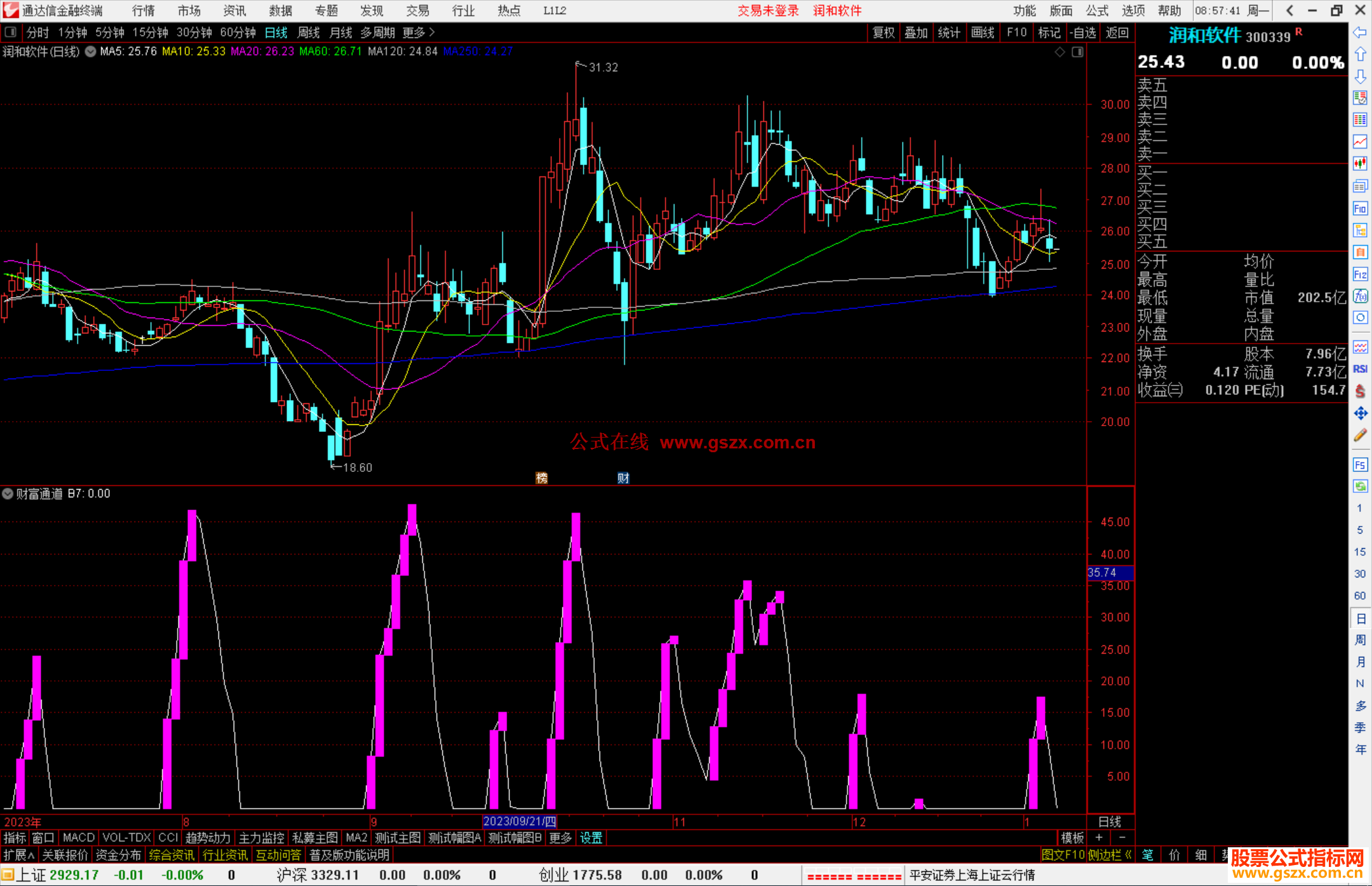Screen dimensions: 1372x886
Task: Toggle the 财富通道 indicator round button
Action: pos(8,493)
